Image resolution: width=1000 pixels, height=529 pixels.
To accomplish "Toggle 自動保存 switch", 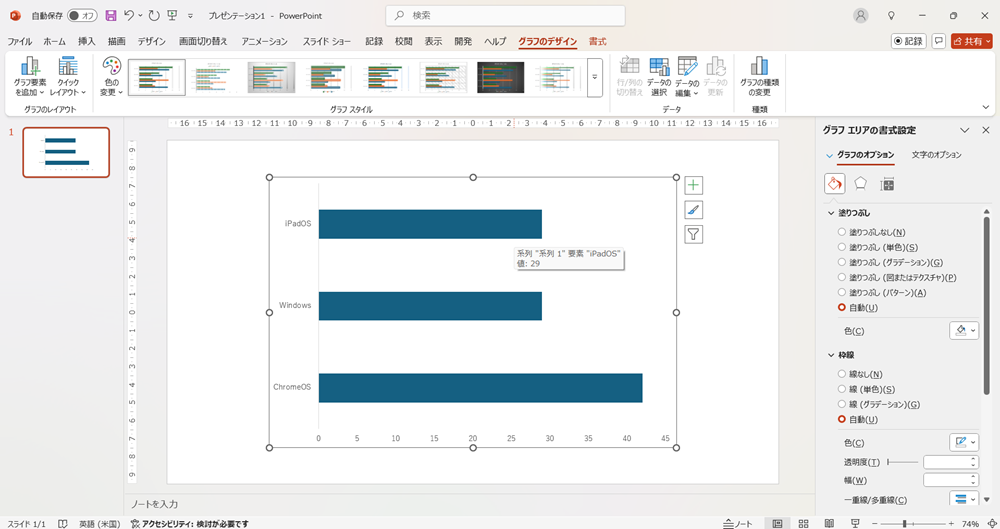I will click(82, 15).
